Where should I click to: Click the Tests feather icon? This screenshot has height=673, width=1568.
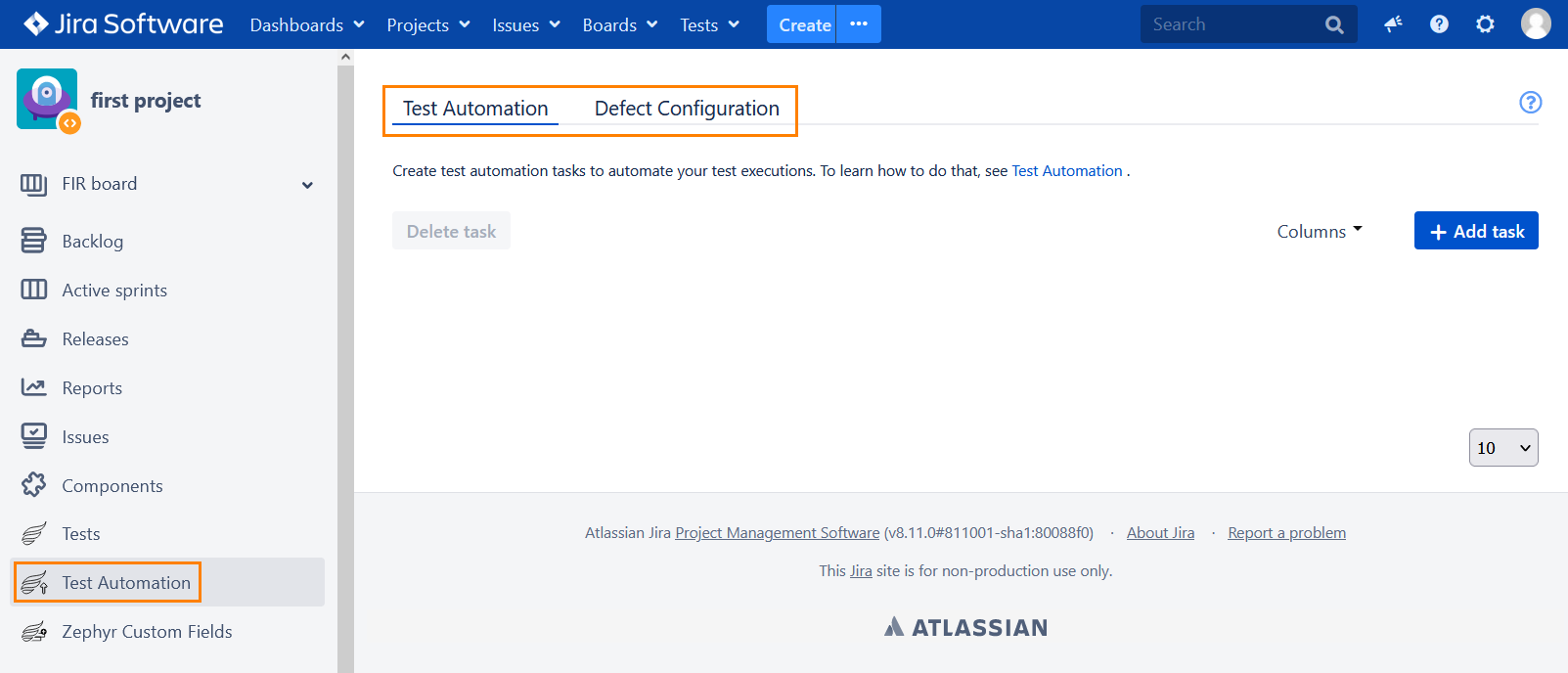[33, 533]
